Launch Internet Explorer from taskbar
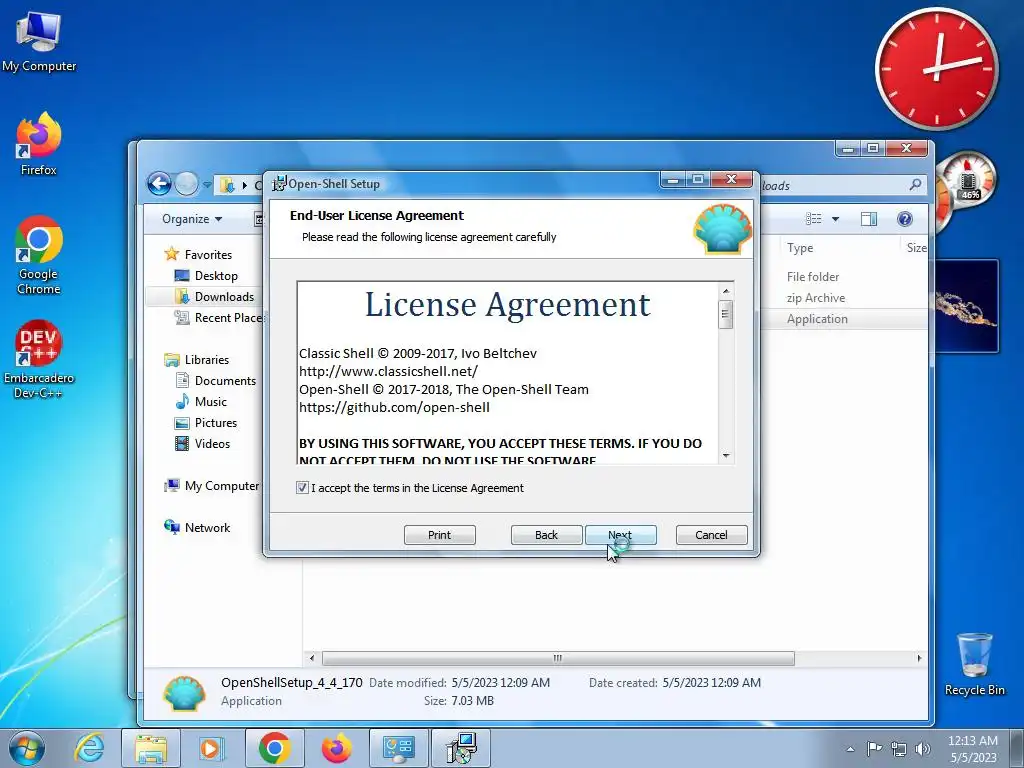This screenshot has width=1024, height=768. (x=89, y=748)
